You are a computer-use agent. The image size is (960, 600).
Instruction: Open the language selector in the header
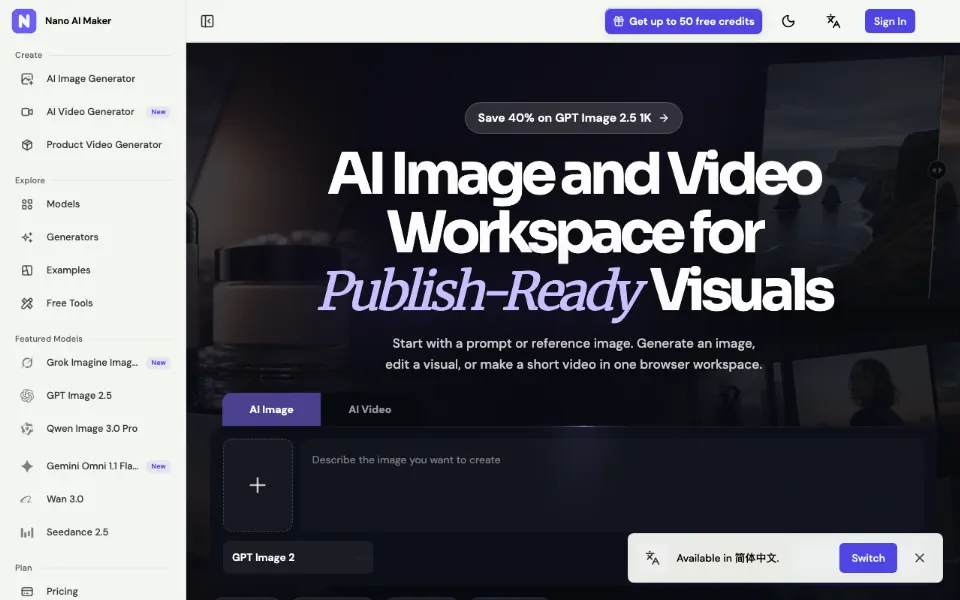pos(833,21)
